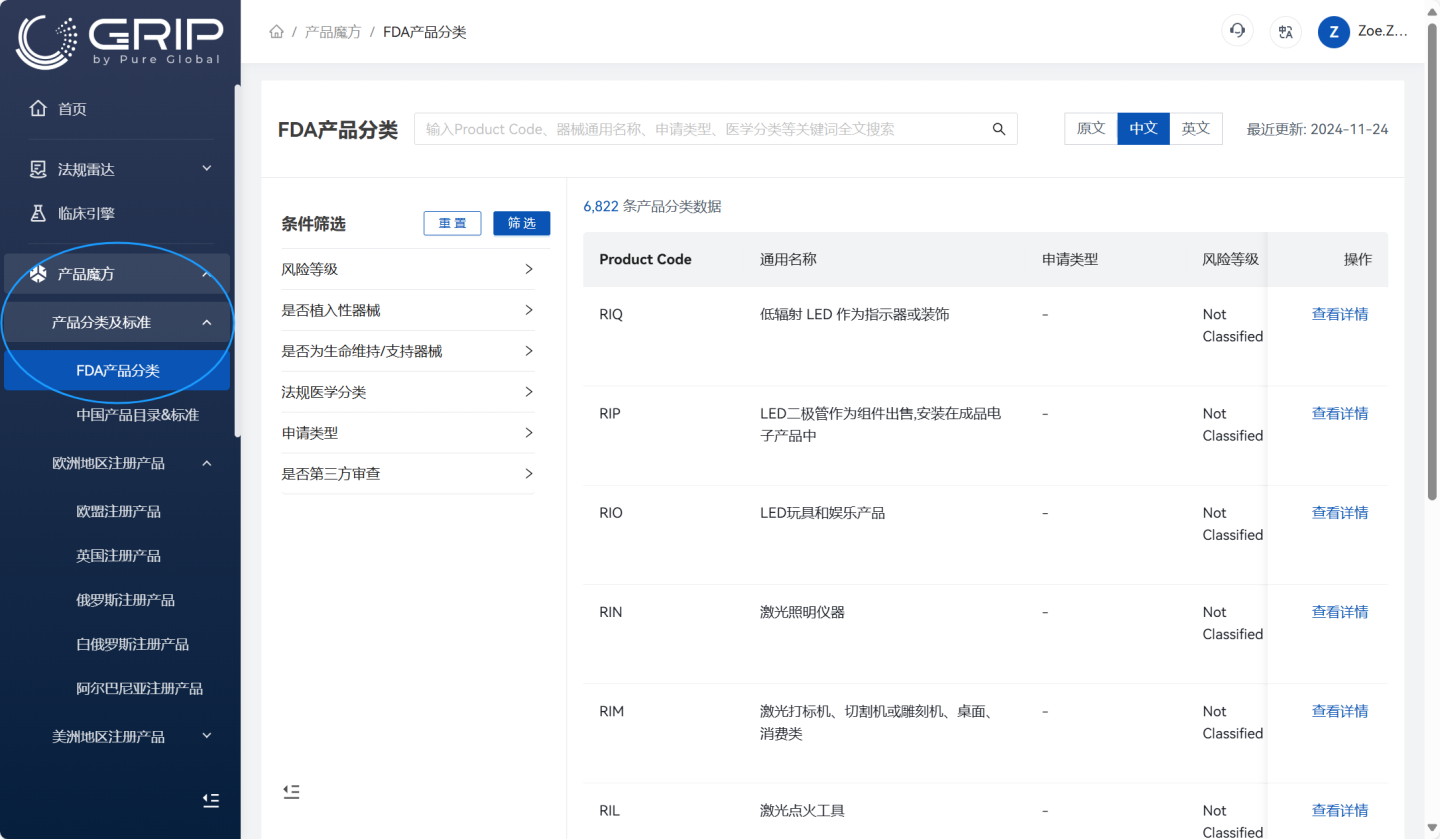This screenshot has width=1440, height=839.
Task: Click the Z user avatar
Action: [x=1334, y=32]
